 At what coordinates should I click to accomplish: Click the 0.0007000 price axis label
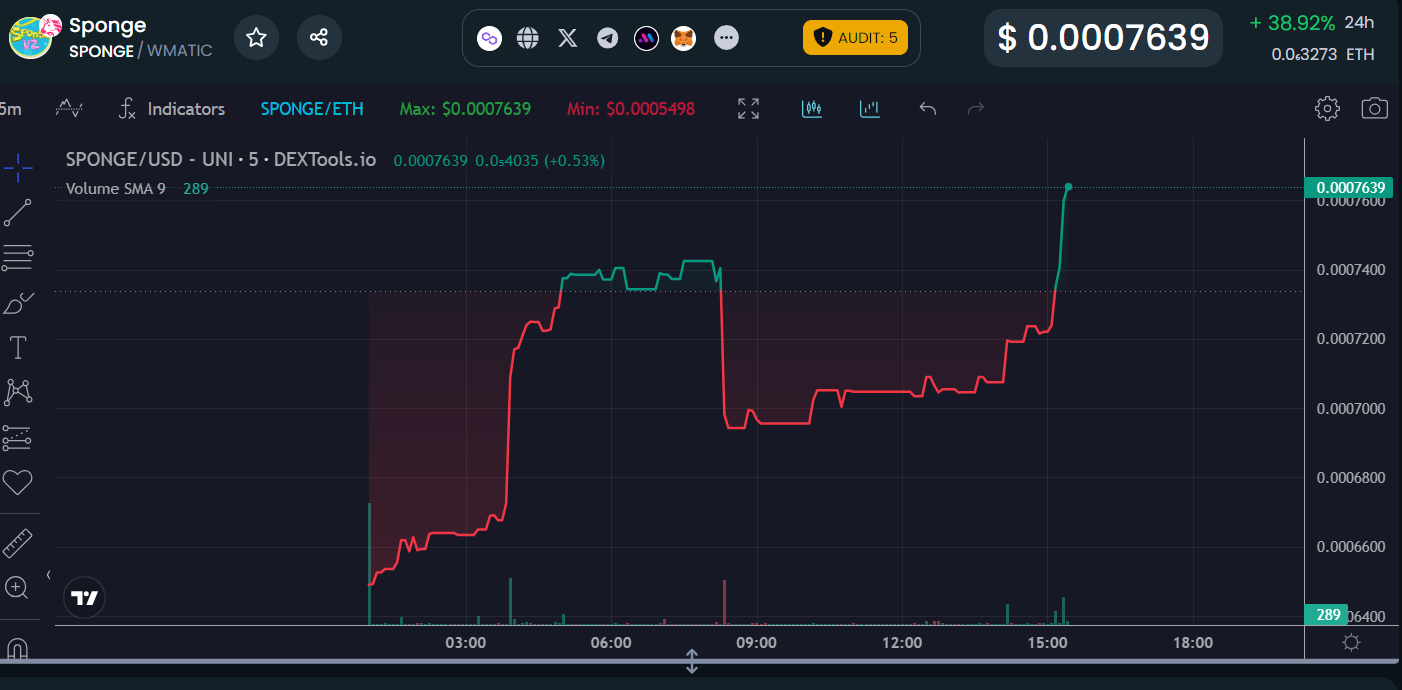tap(1351, 409)
